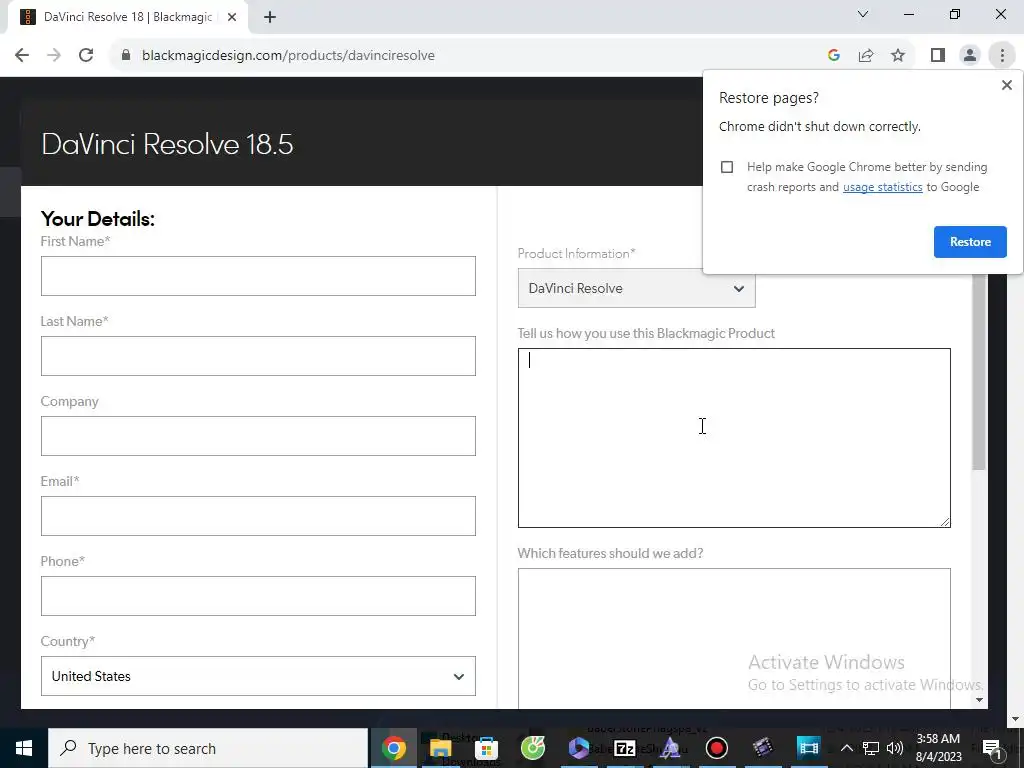This screenshot has height=768, width=1024.
Task: Click the lock icon beside the URL
Action: pos(126,56)
